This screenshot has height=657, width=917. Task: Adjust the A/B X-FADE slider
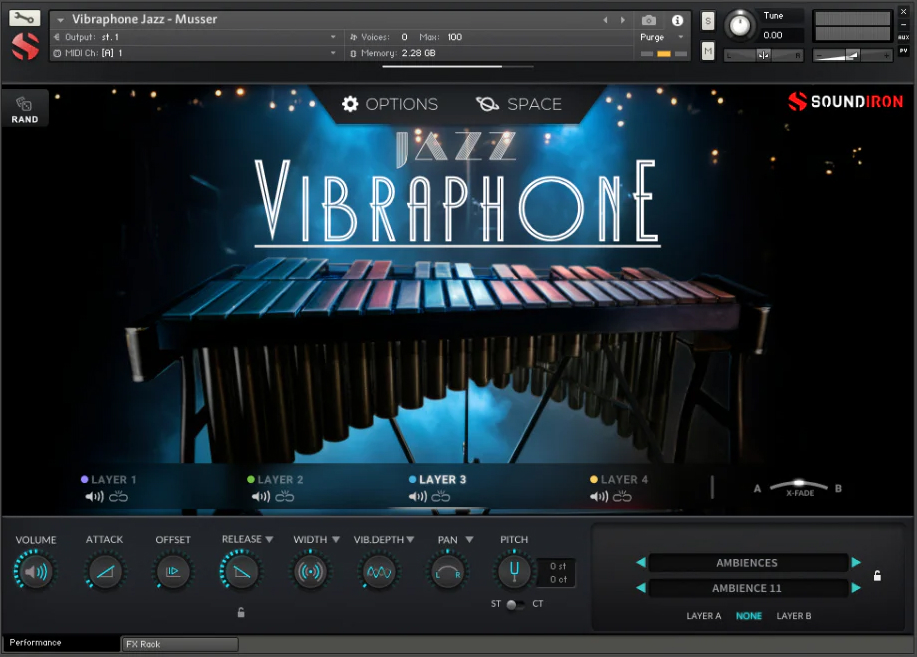click(798, 485)
